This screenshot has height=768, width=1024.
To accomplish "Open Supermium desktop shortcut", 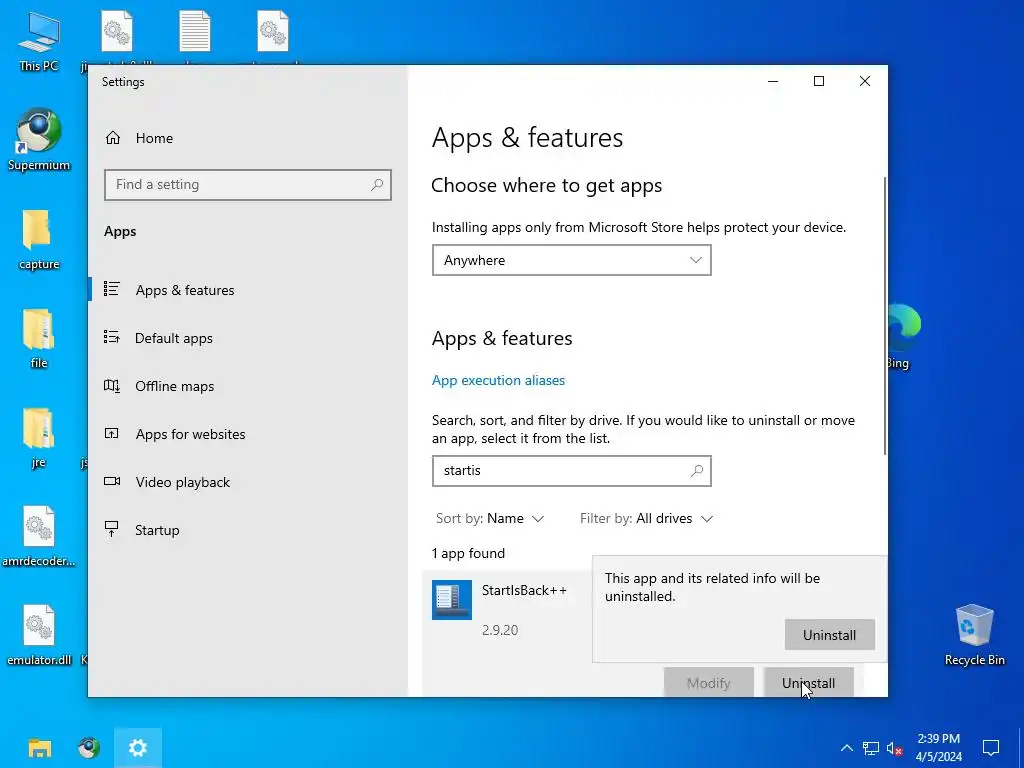I will (39, 140).
